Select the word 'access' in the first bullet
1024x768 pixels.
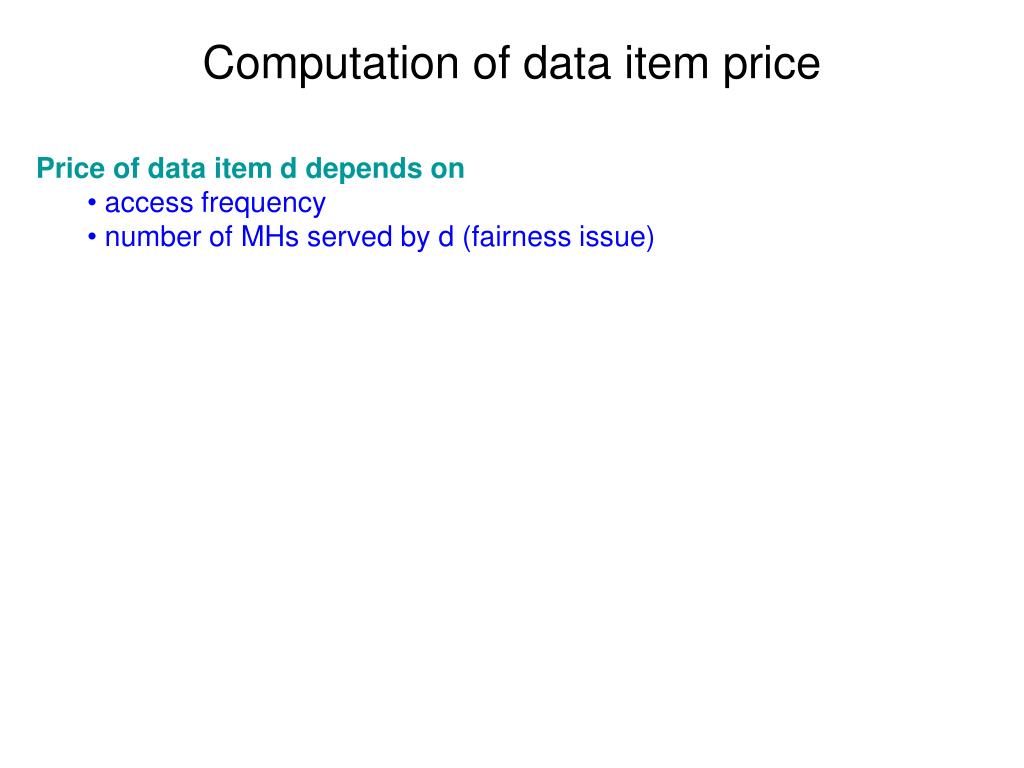pos(149,204)
